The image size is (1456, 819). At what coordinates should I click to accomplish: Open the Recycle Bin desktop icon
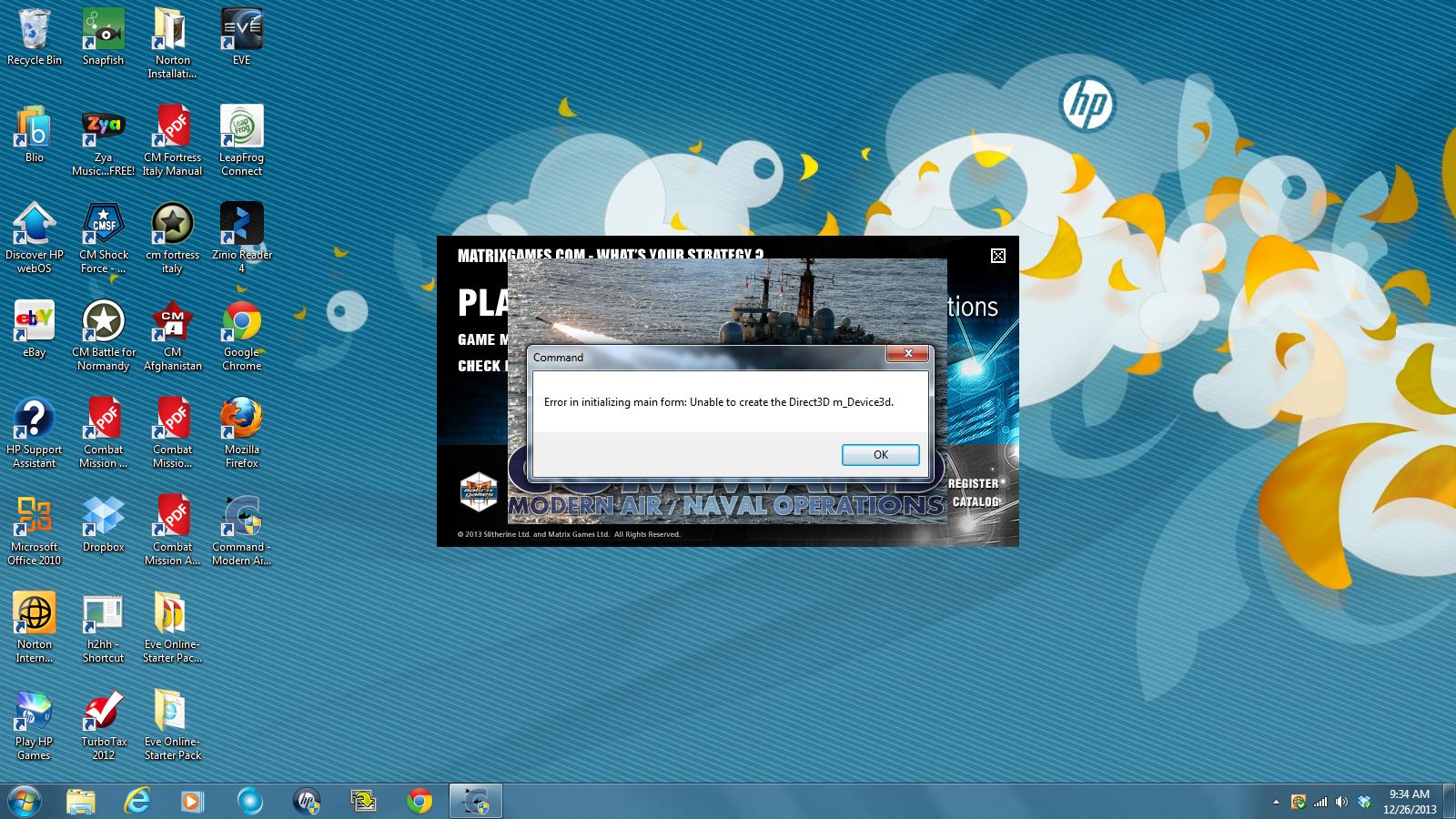(35, 37)
